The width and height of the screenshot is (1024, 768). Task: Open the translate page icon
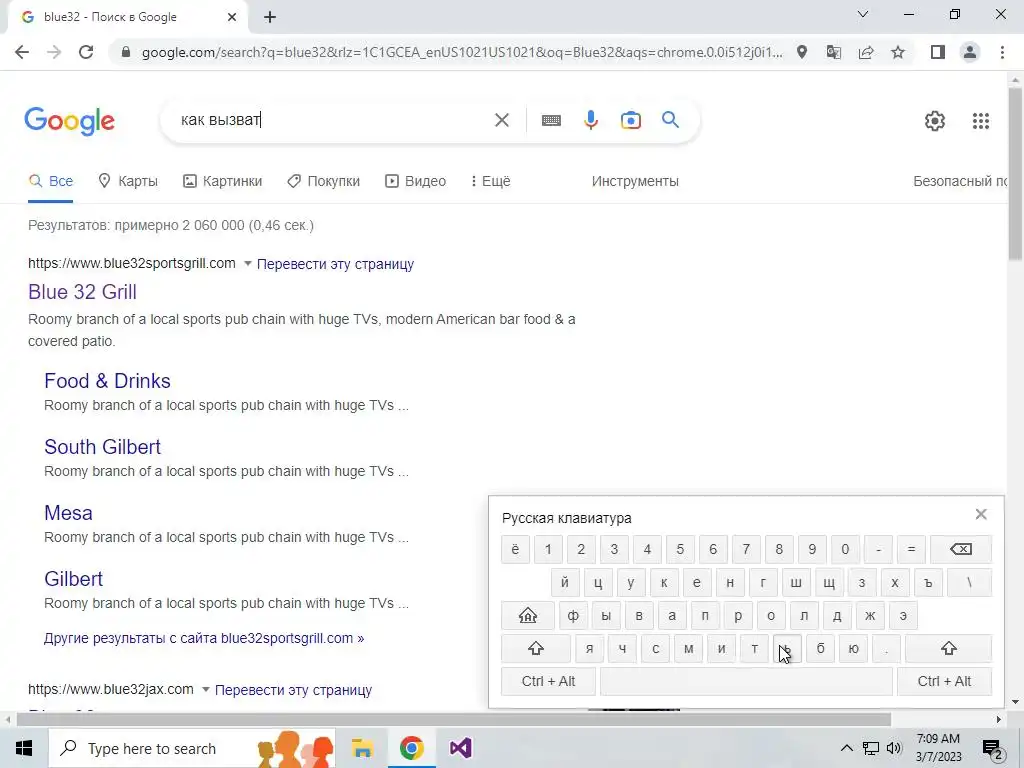tap(834, 52)
